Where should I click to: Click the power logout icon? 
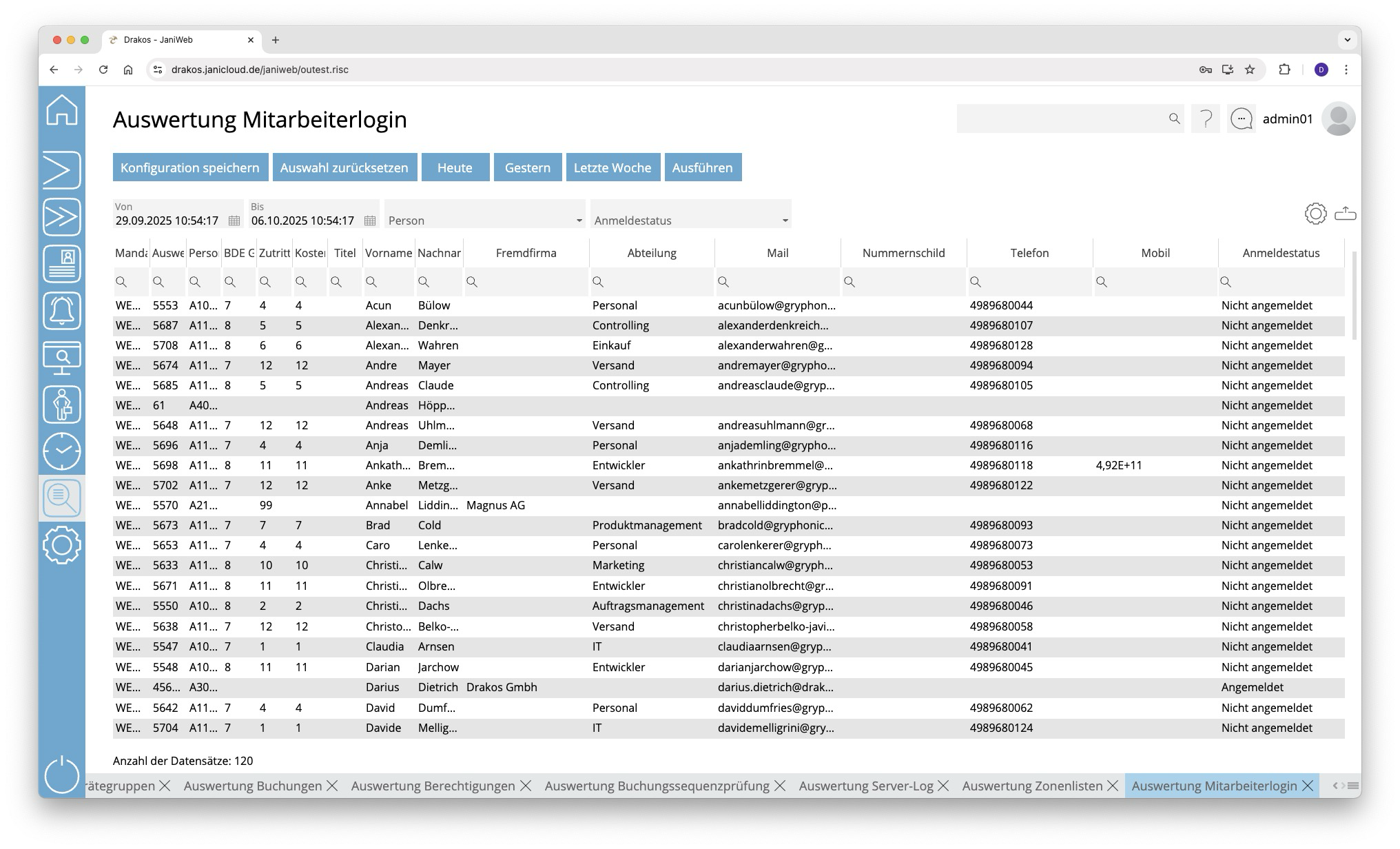(62, 774)
